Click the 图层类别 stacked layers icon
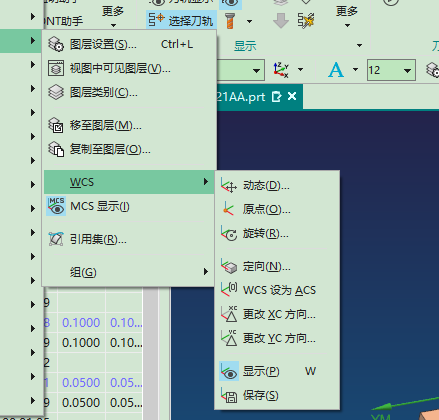Screen dimensions: 439x420 tap(56, 92)
